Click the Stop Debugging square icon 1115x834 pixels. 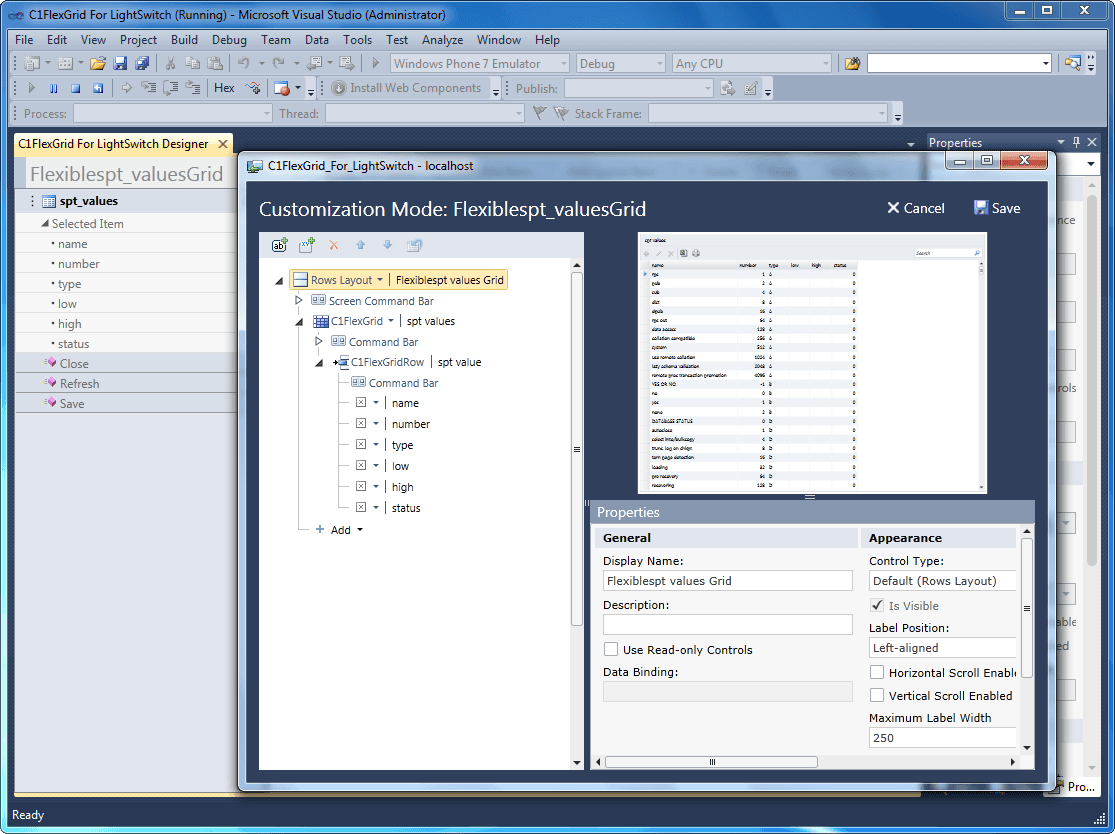75,88
